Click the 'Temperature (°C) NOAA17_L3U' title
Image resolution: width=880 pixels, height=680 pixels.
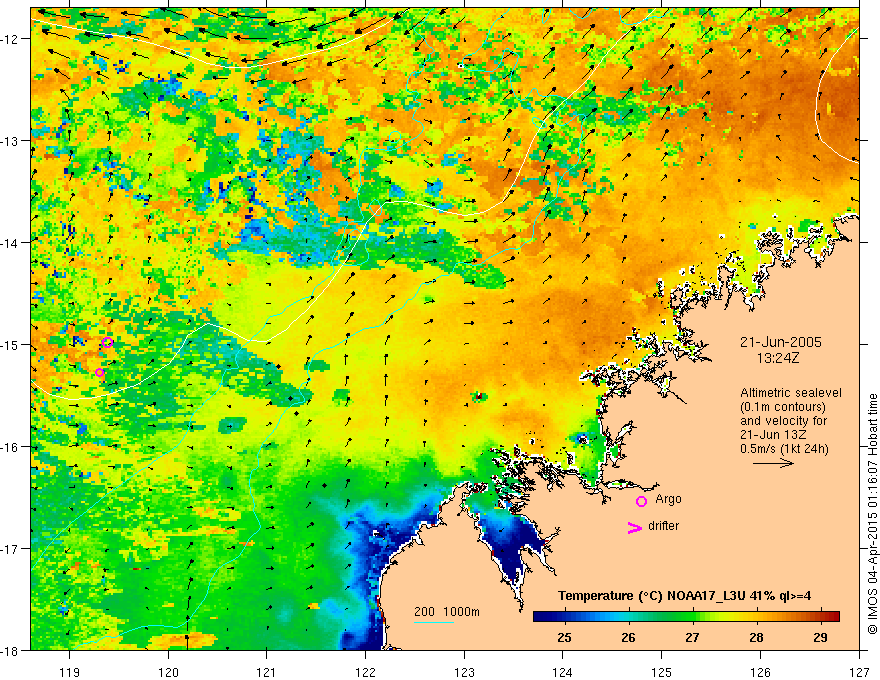click(652, 596)
